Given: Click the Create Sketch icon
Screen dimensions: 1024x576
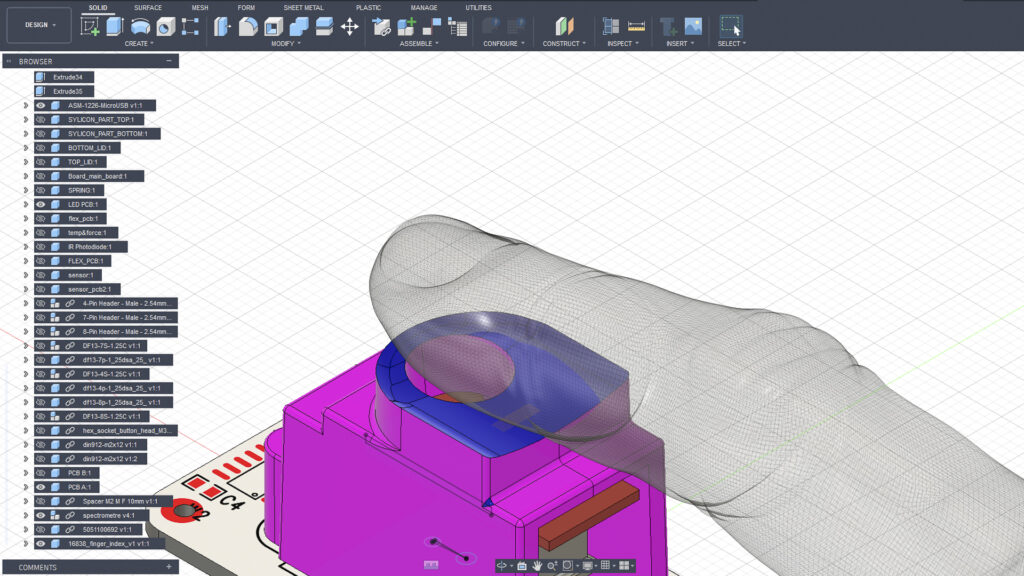Looking at the screenshot, I should tap(90, 27).
